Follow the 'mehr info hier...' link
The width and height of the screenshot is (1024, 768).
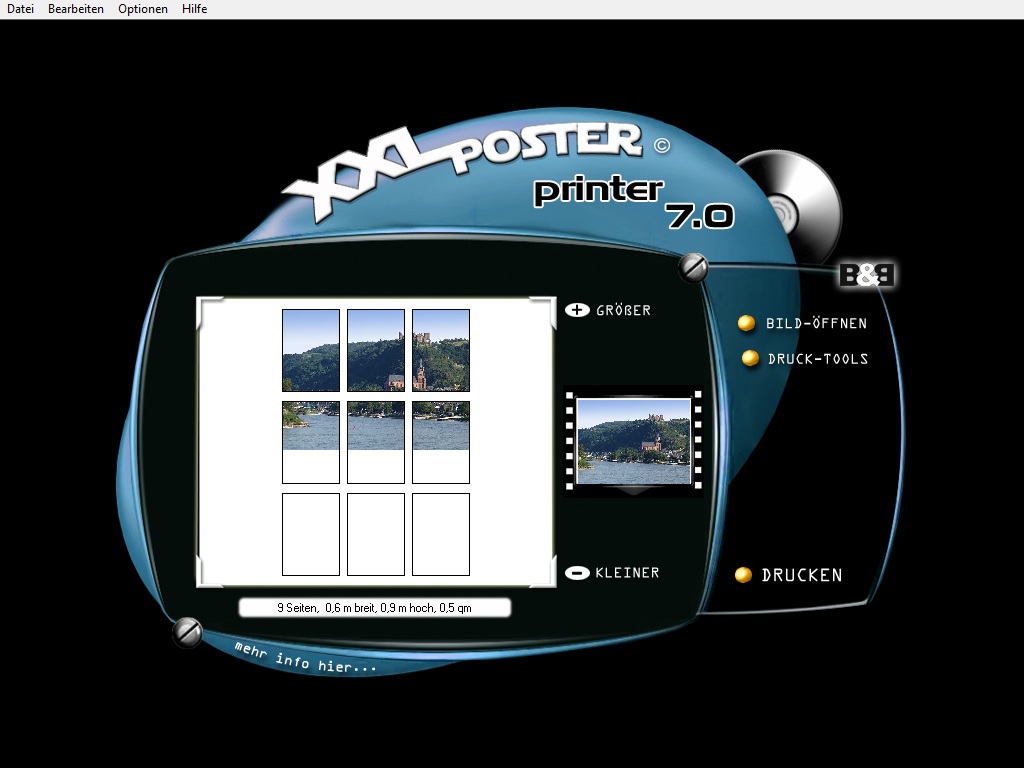click(x=306, y=658)
